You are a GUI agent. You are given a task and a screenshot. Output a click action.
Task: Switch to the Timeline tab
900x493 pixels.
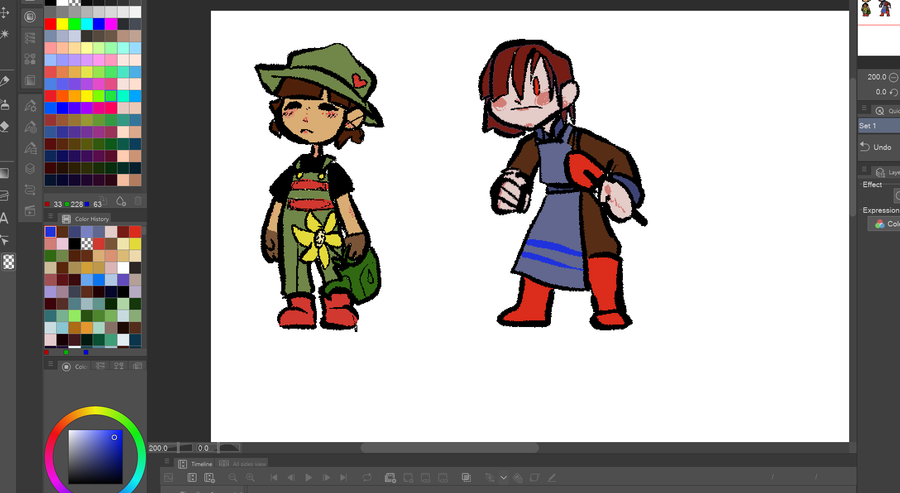pos(195,464)
